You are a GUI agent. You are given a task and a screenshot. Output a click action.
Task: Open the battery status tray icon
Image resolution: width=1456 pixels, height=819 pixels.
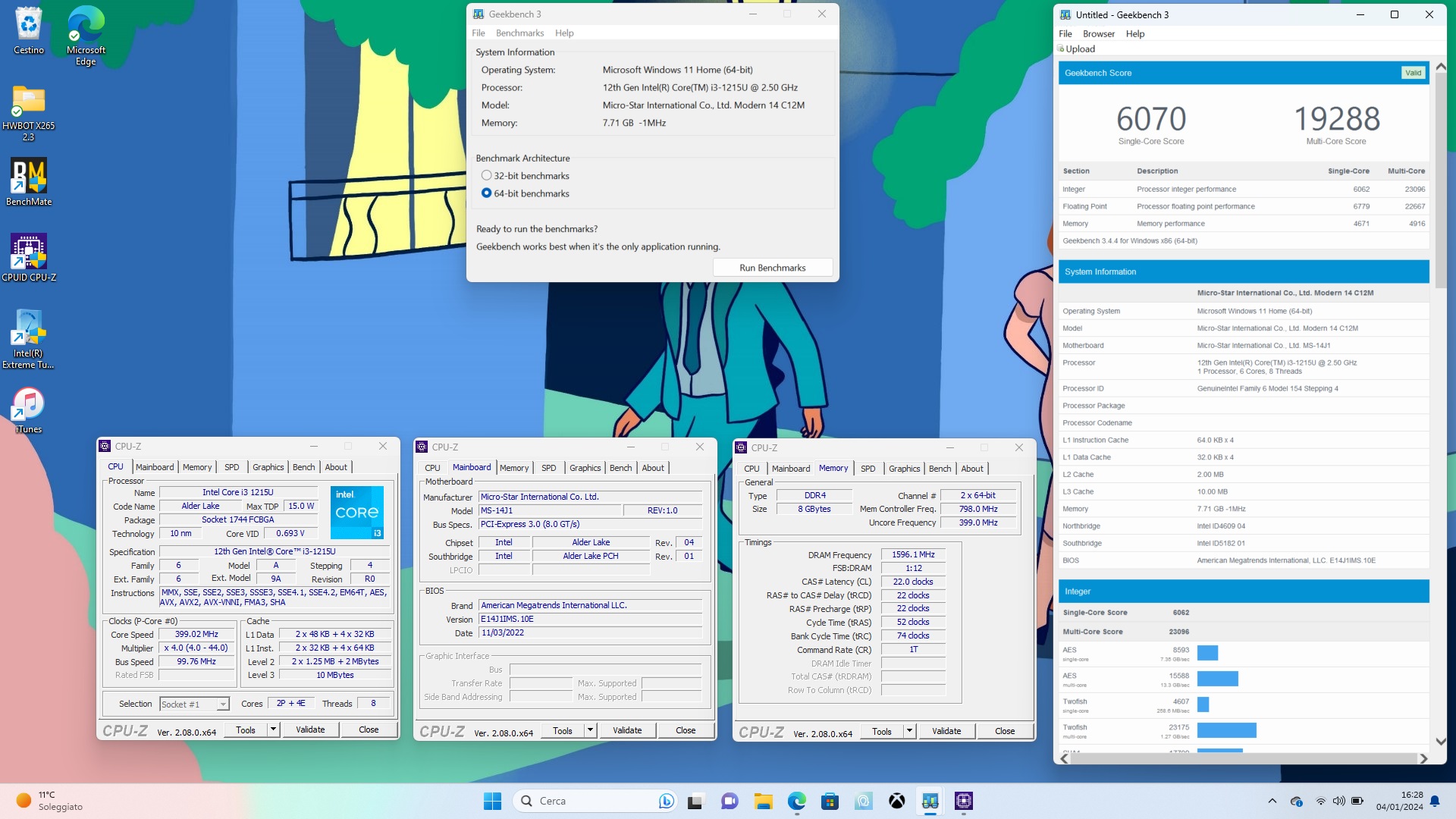click(1357, 801)
